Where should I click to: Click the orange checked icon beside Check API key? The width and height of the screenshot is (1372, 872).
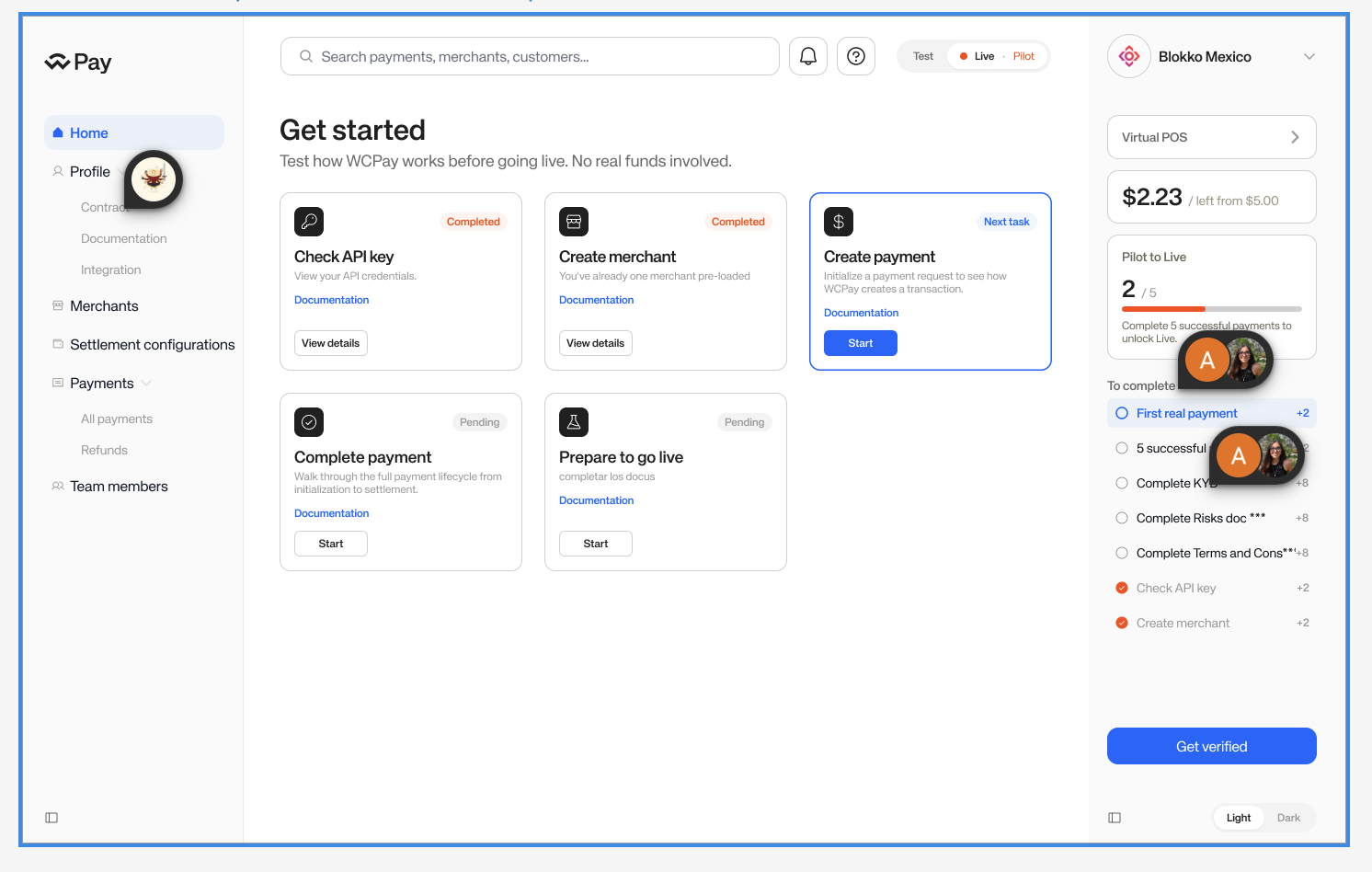(1122, 588)
